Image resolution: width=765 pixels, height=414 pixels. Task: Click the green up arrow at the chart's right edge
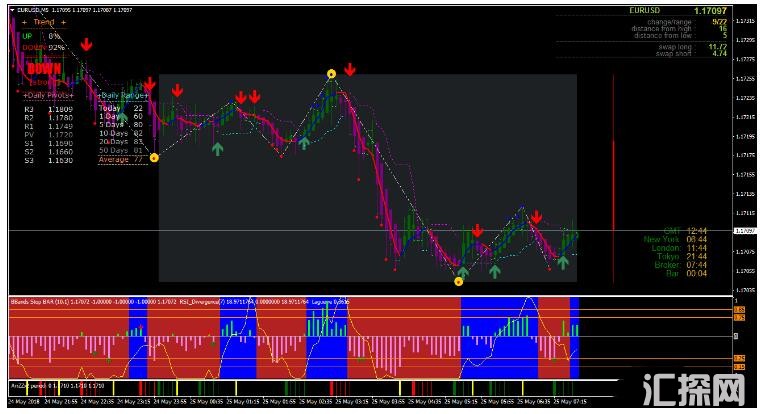(563, 262)
